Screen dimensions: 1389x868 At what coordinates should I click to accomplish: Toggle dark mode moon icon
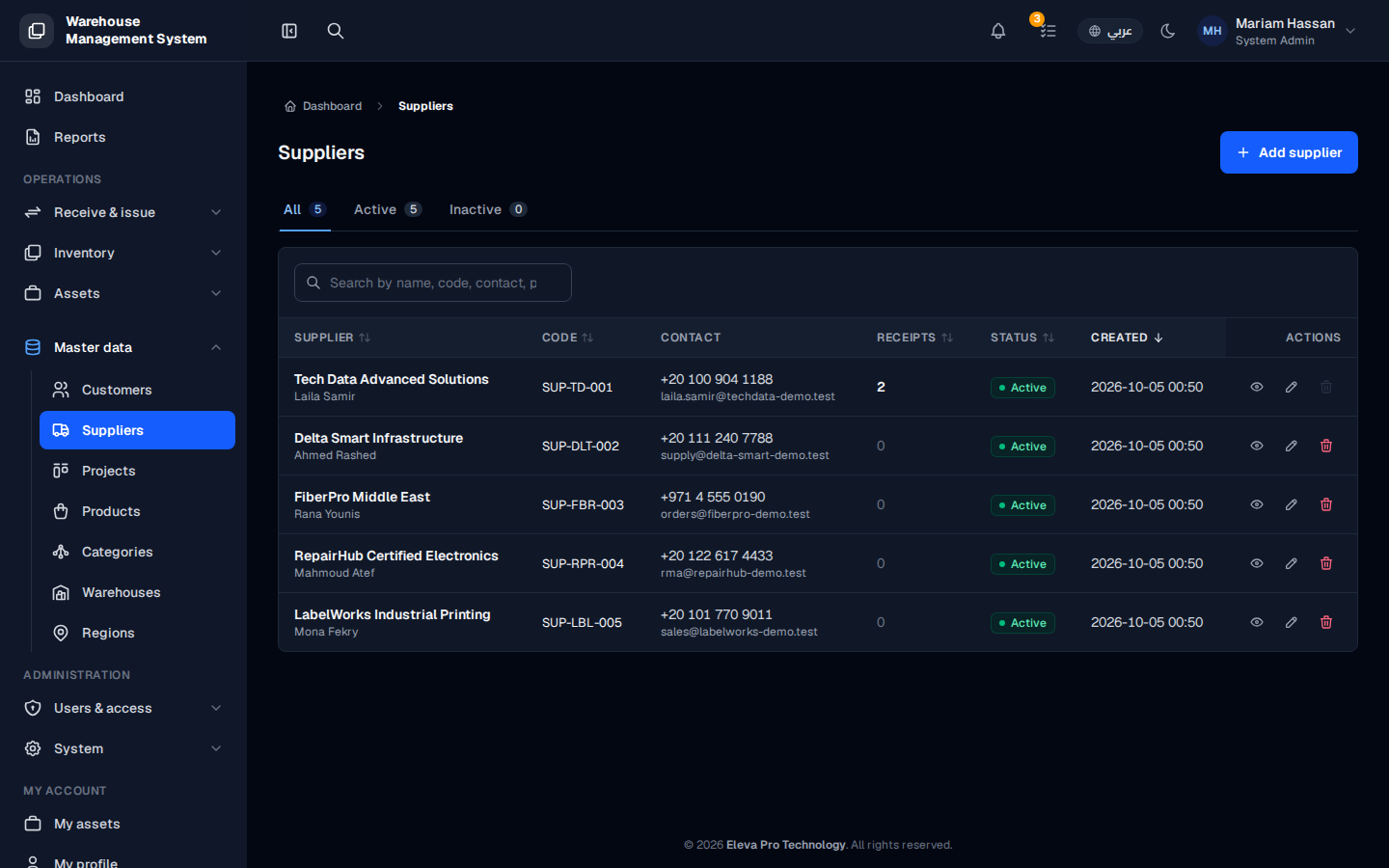pyautogui.click(x=1168, y=31)
